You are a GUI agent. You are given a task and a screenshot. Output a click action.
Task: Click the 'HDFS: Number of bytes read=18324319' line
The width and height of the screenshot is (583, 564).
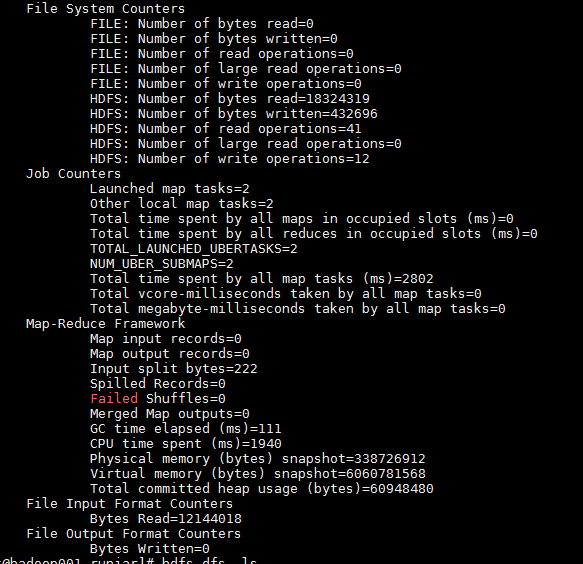click(229, 99)
